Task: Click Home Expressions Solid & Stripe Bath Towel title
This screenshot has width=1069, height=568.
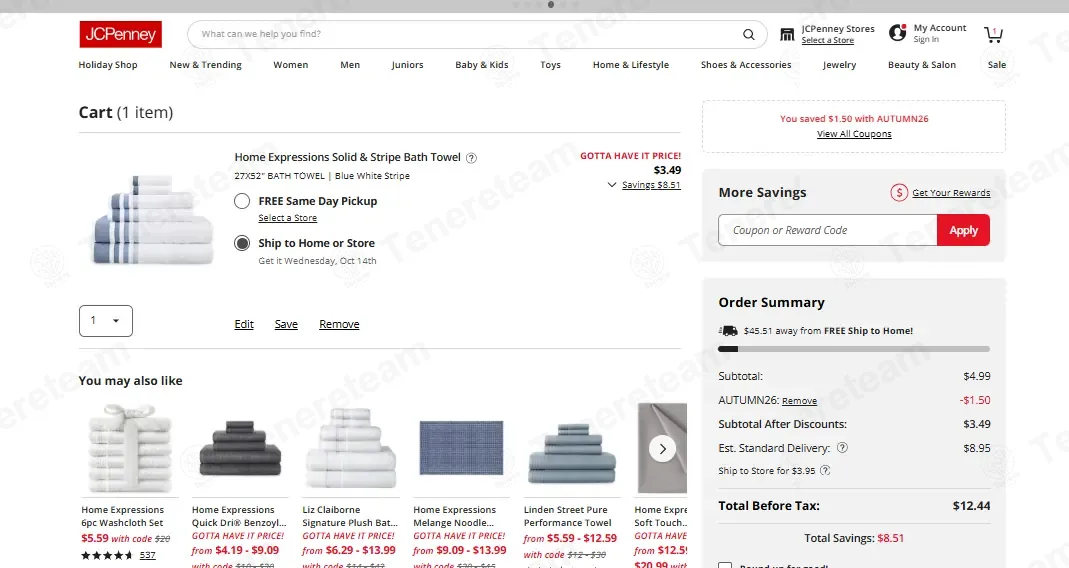Action: tap(348, 158)
